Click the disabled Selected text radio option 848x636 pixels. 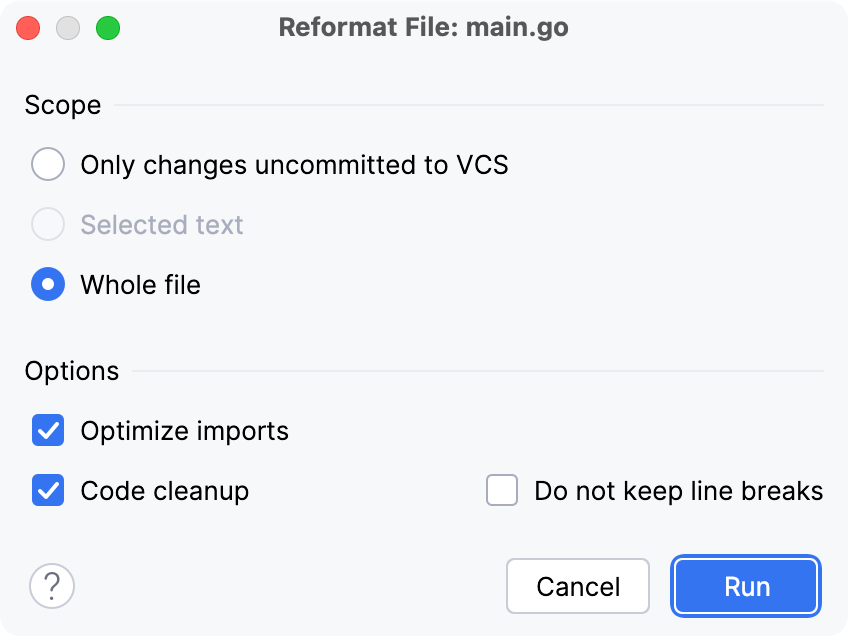coord(47,224)
